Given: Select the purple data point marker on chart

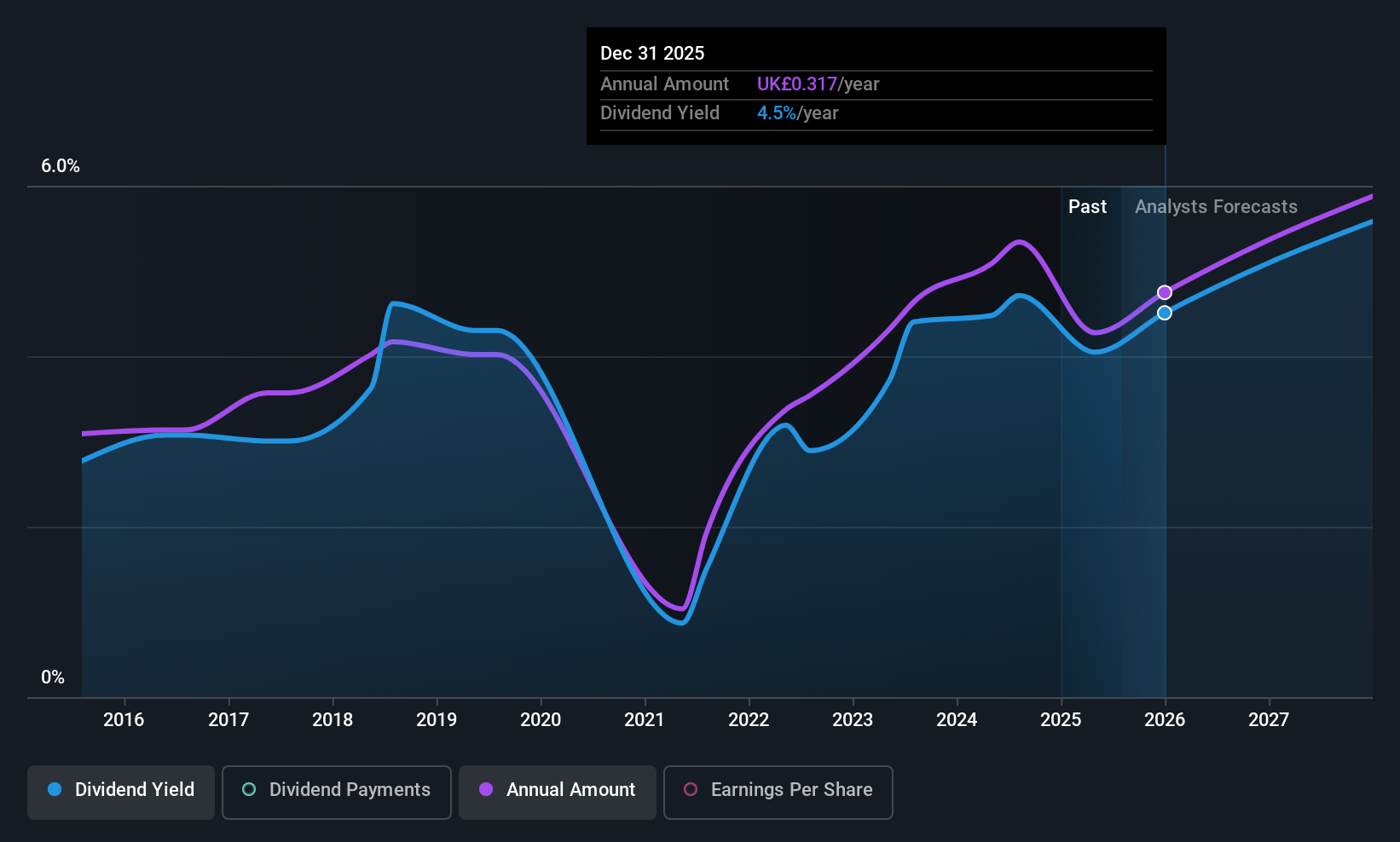Looking at the screenshot, I should pos(1165,292).
